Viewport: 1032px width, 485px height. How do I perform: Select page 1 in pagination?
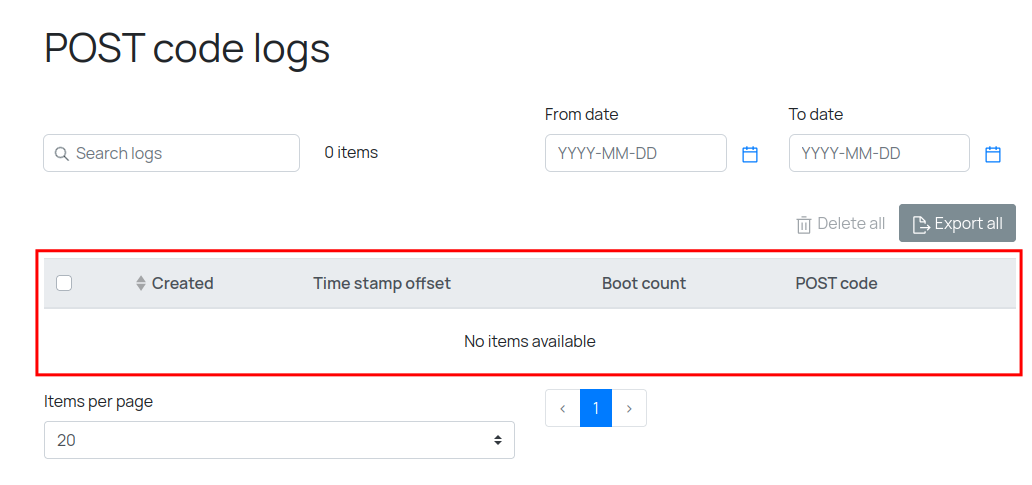point(596,408)
